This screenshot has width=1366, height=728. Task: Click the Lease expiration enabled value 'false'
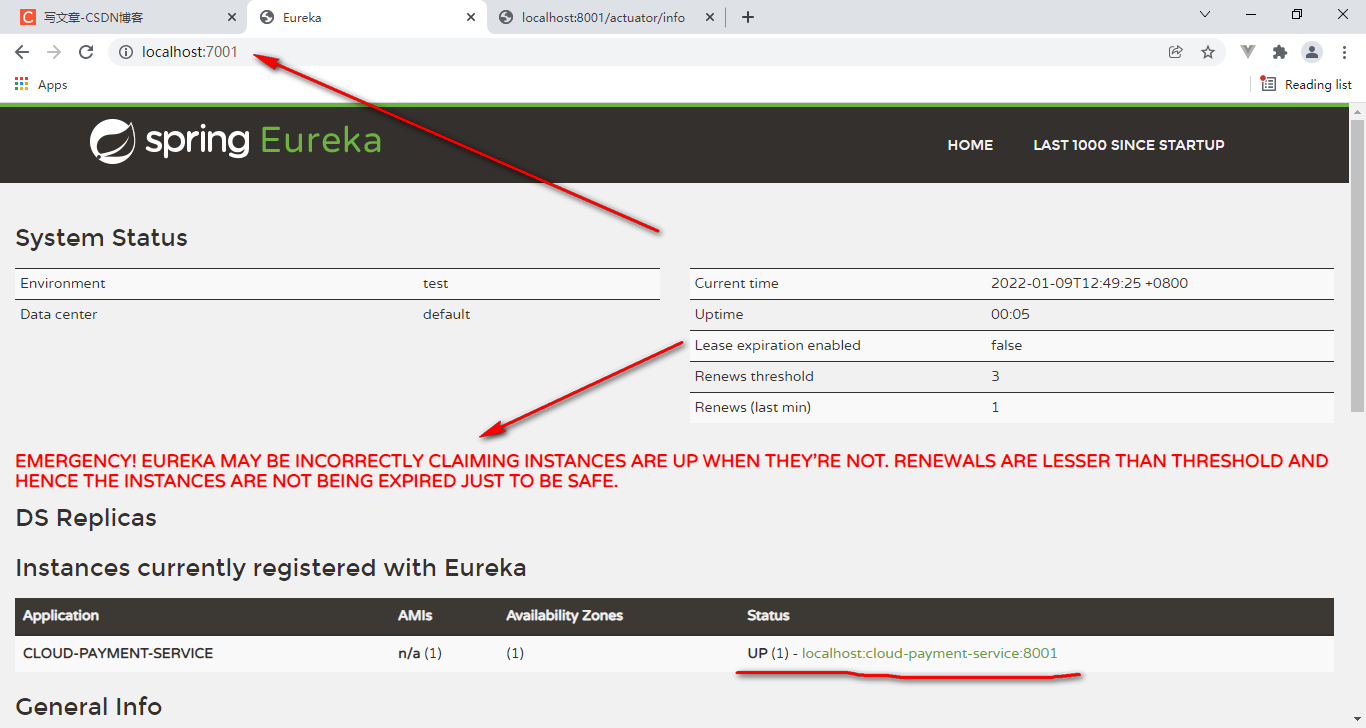pos(1007,345)
